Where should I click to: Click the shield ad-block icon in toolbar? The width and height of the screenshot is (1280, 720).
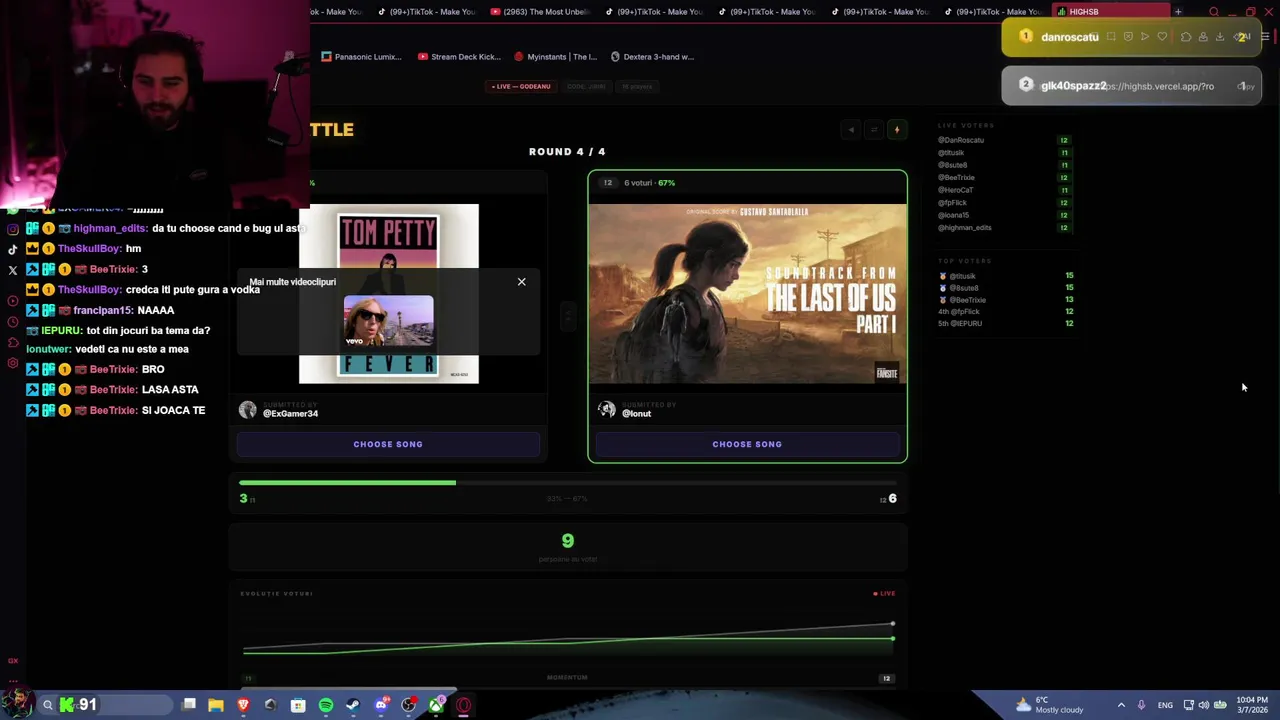[x=1128, y=37]
